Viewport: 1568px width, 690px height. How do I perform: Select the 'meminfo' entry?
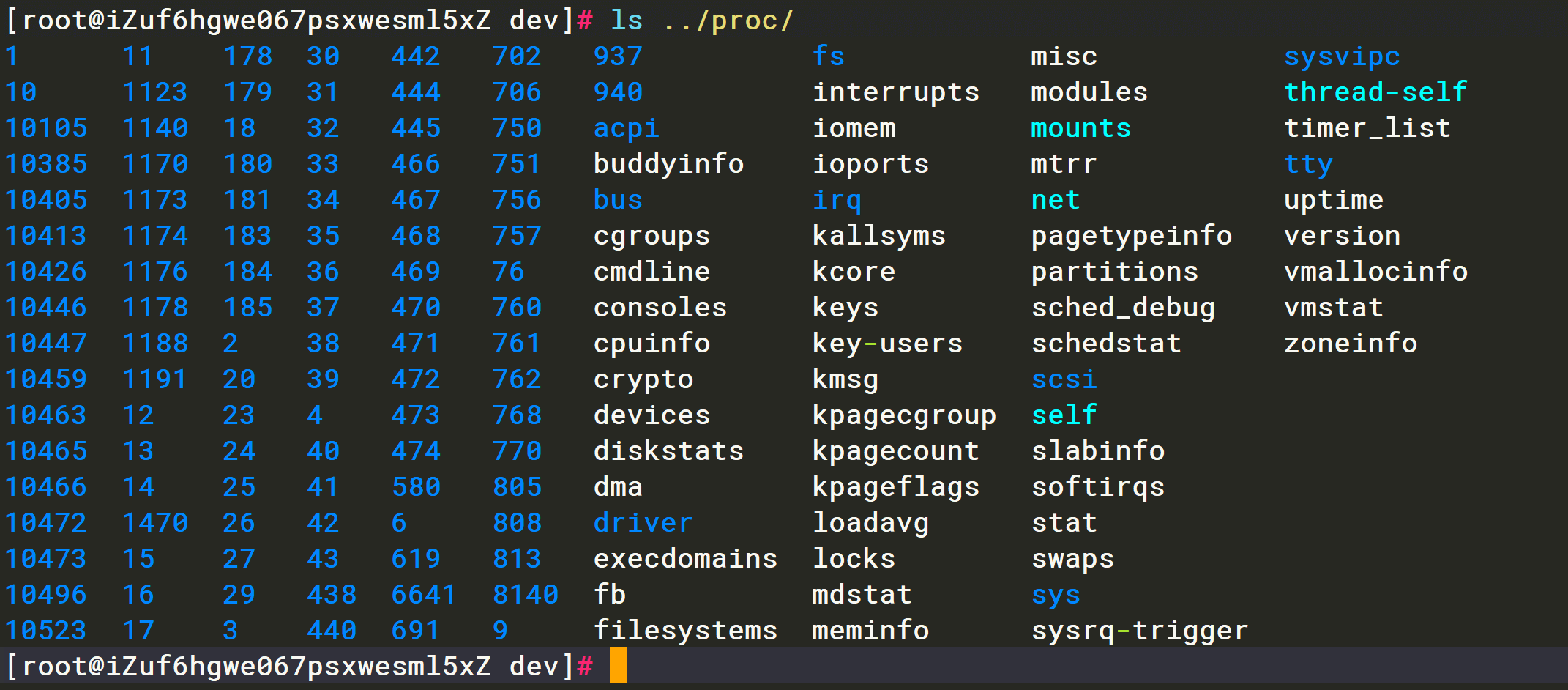(871, 630)
